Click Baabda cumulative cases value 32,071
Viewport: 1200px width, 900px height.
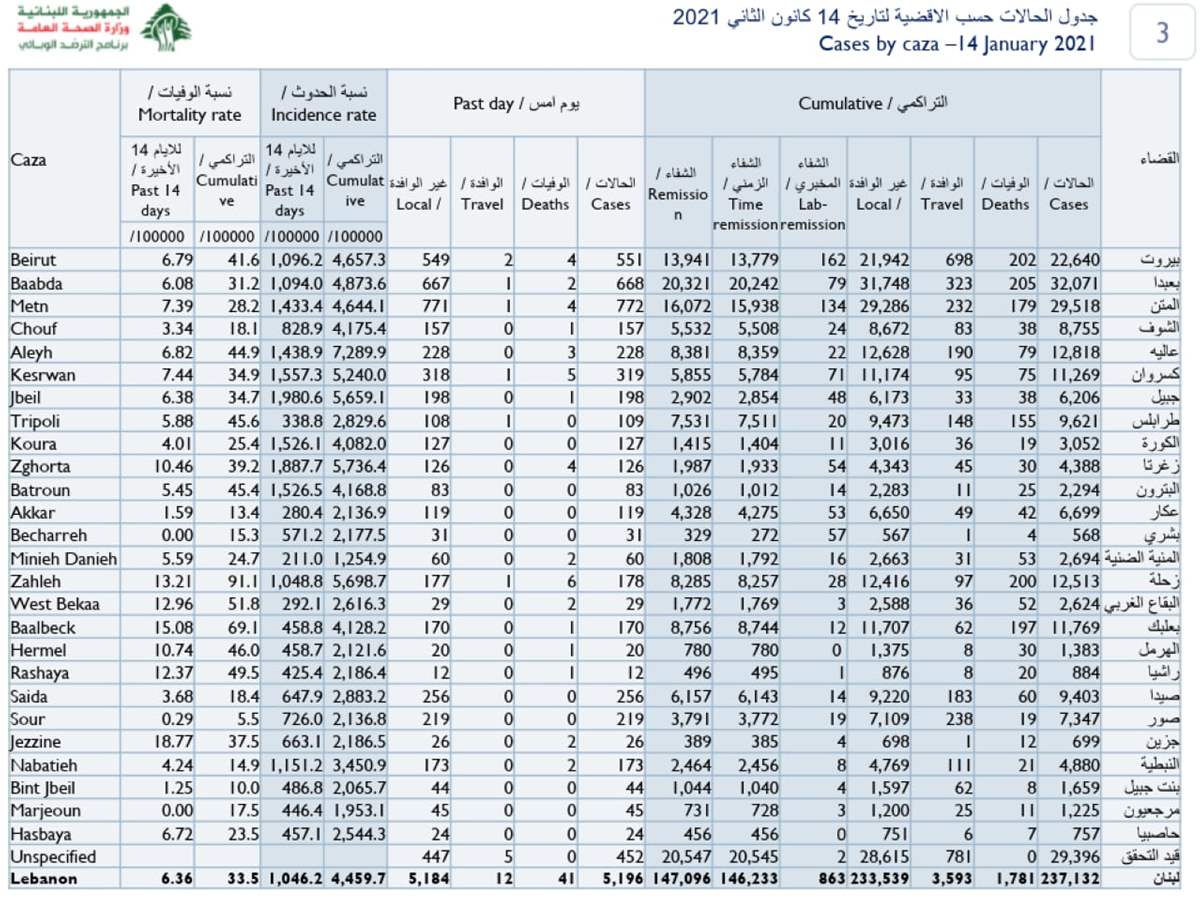(1074, 283)
